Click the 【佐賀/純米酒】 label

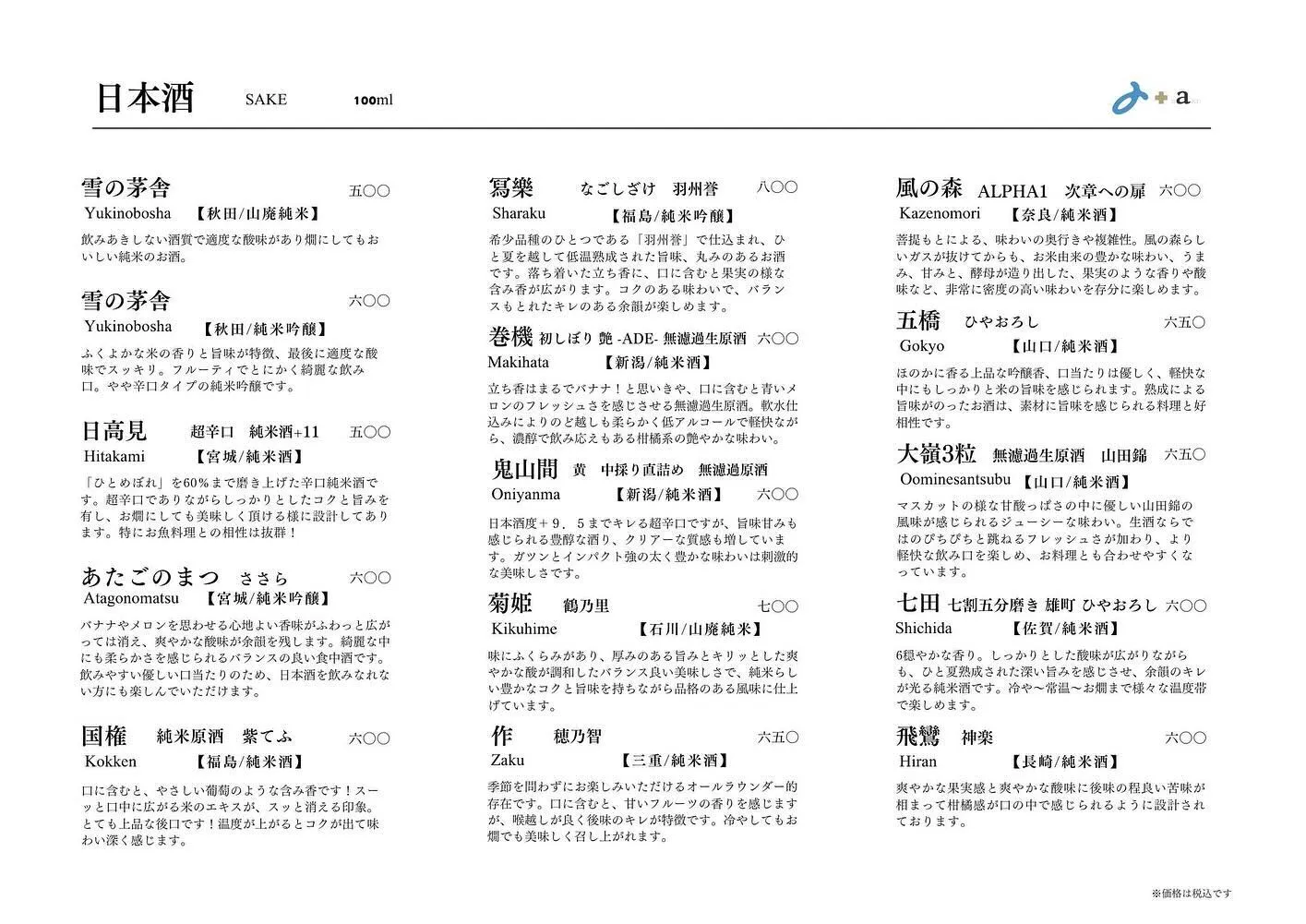click(1065, 630)
